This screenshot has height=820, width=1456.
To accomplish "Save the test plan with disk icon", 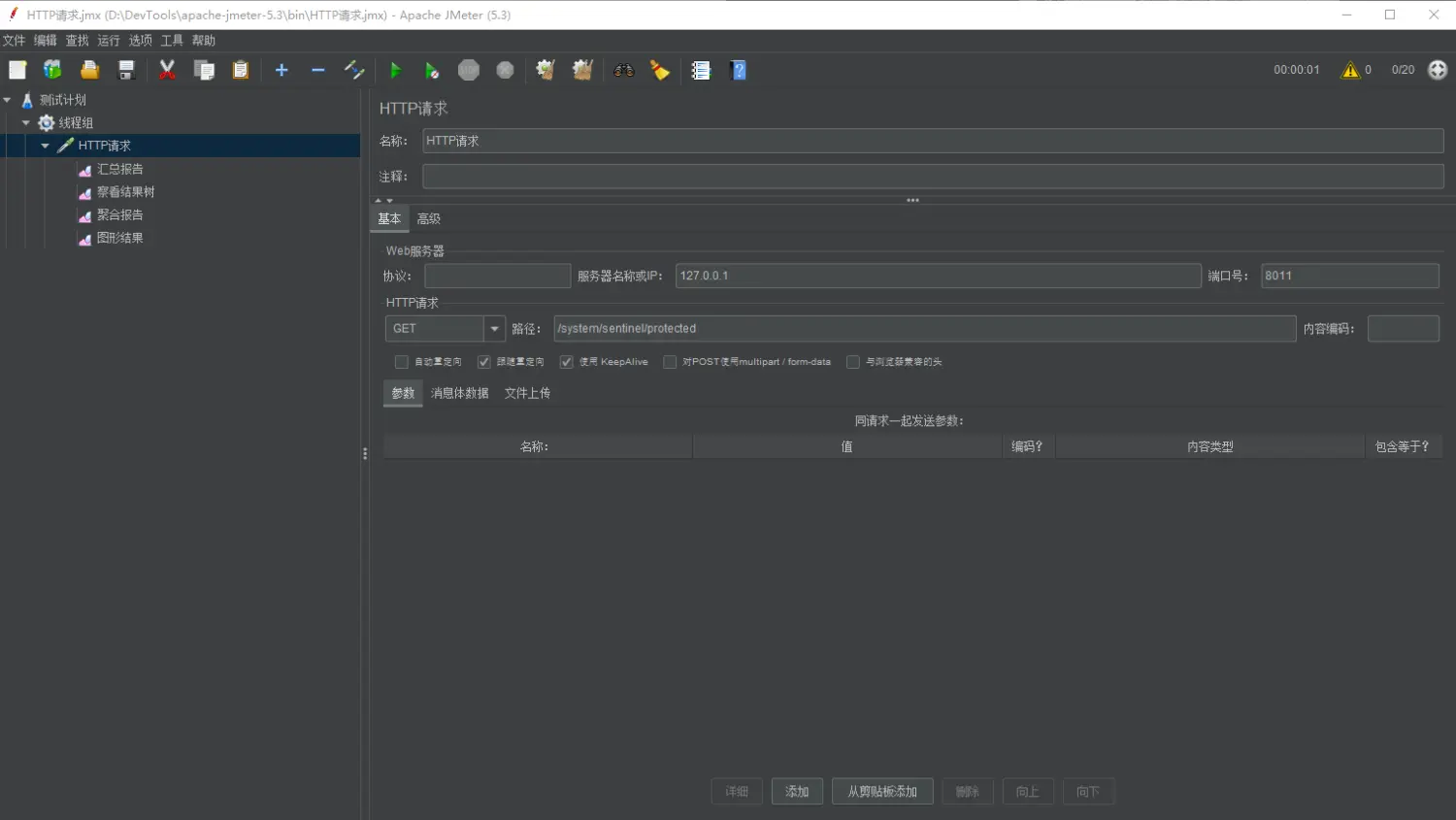I will tap(126, 70).
